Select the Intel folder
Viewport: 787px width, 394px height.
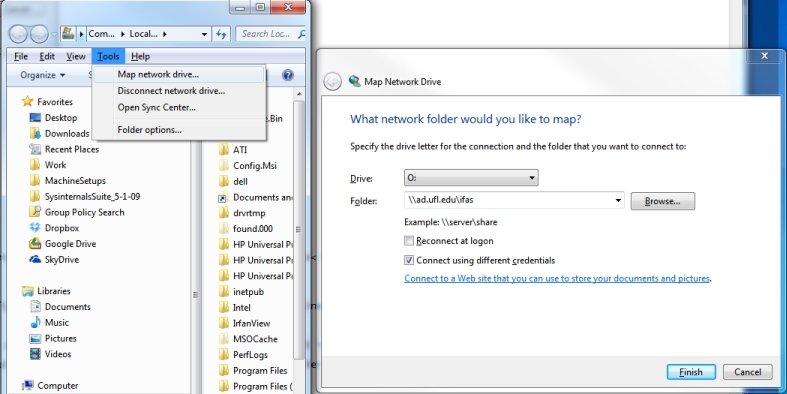point(242,308)
